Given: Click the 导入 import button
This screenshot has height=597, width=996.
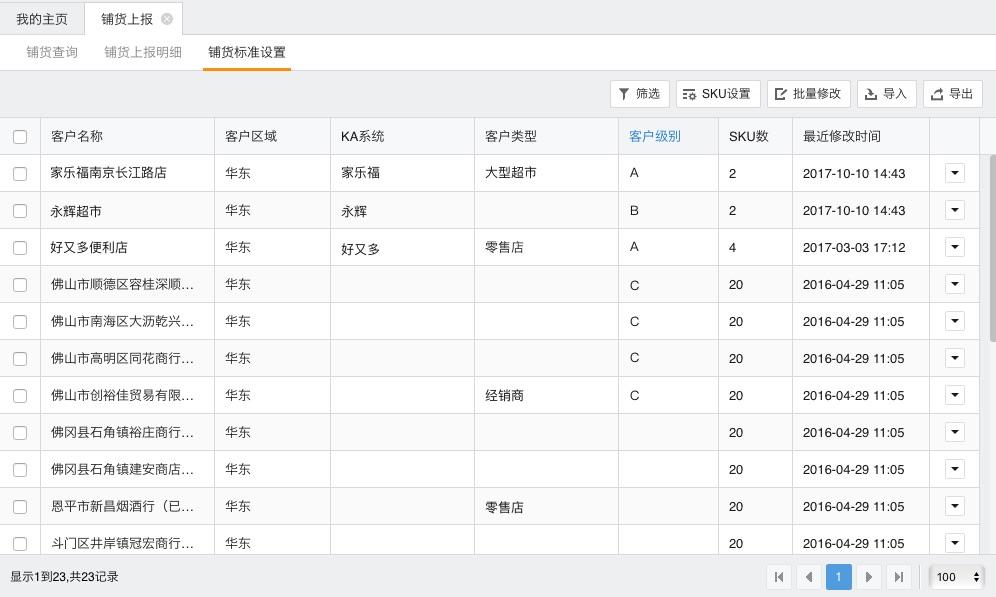Looking at the screenshot, I should (x=886, y=94).
